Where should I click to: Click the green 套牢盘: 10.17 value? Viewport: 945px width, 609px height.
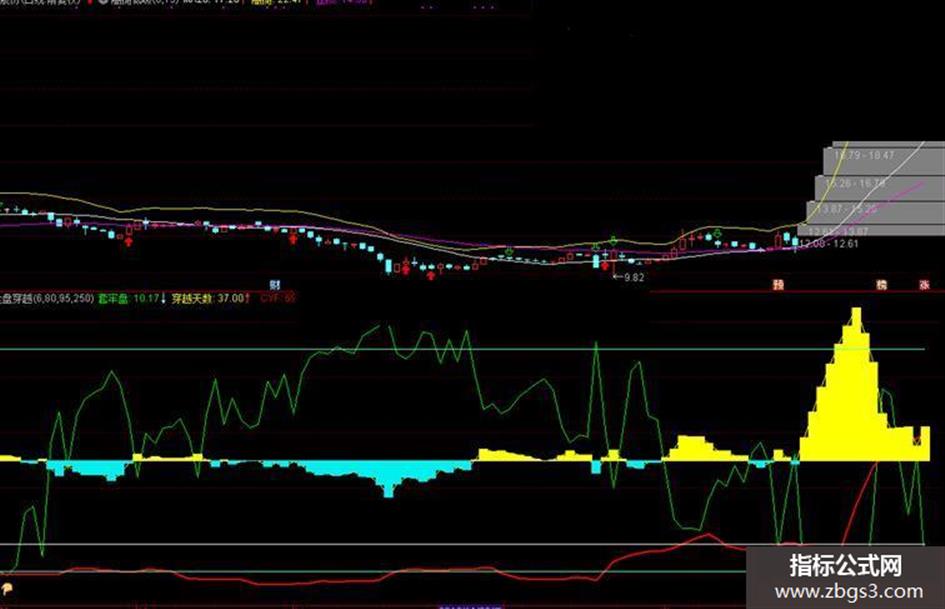click(x=128, y=298)
